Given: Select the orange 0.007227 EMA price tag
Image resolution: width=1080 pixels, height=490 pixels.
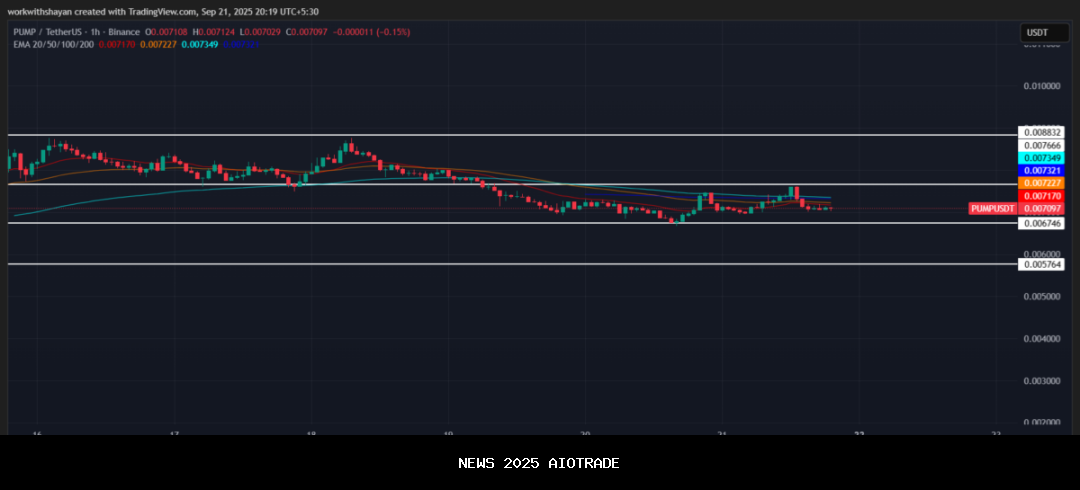Looking at the screenshot, I should tap(1042, 183).
